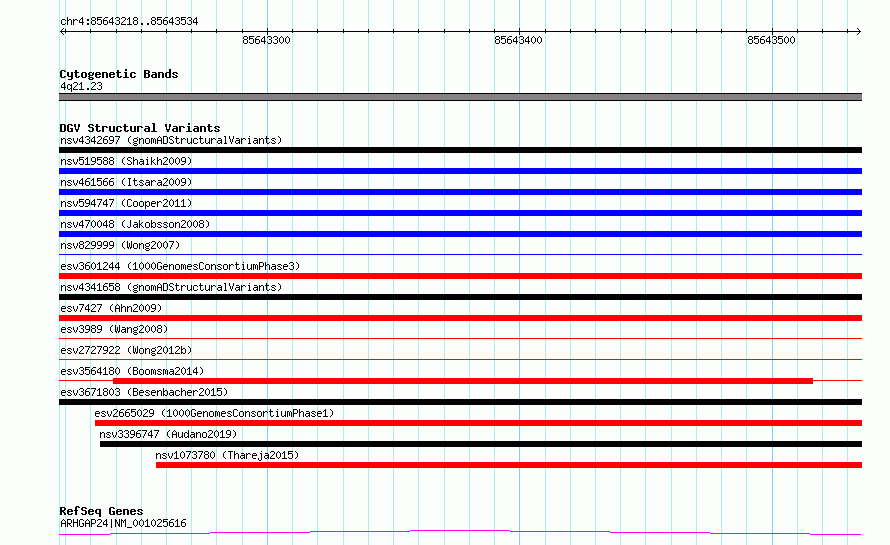Screen dimensions: 890x545
Task: Click the left arrowhead of the ruler
Action: [x=62, y=32]
